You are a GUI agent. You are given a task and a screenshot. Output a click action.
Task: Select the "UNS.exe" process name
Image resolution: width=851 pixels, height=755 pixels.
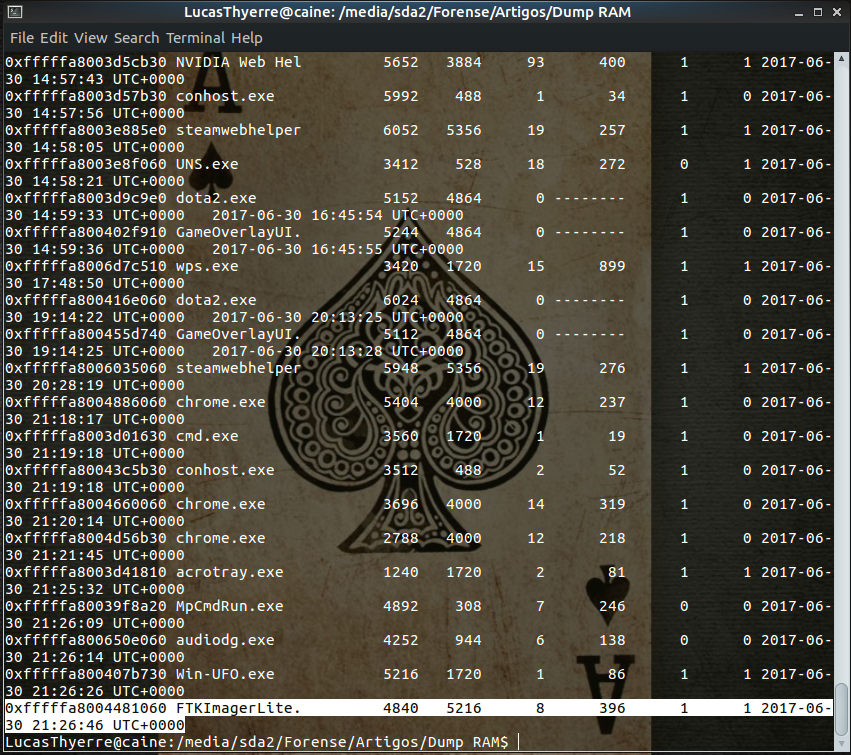(x=207, y=164)
